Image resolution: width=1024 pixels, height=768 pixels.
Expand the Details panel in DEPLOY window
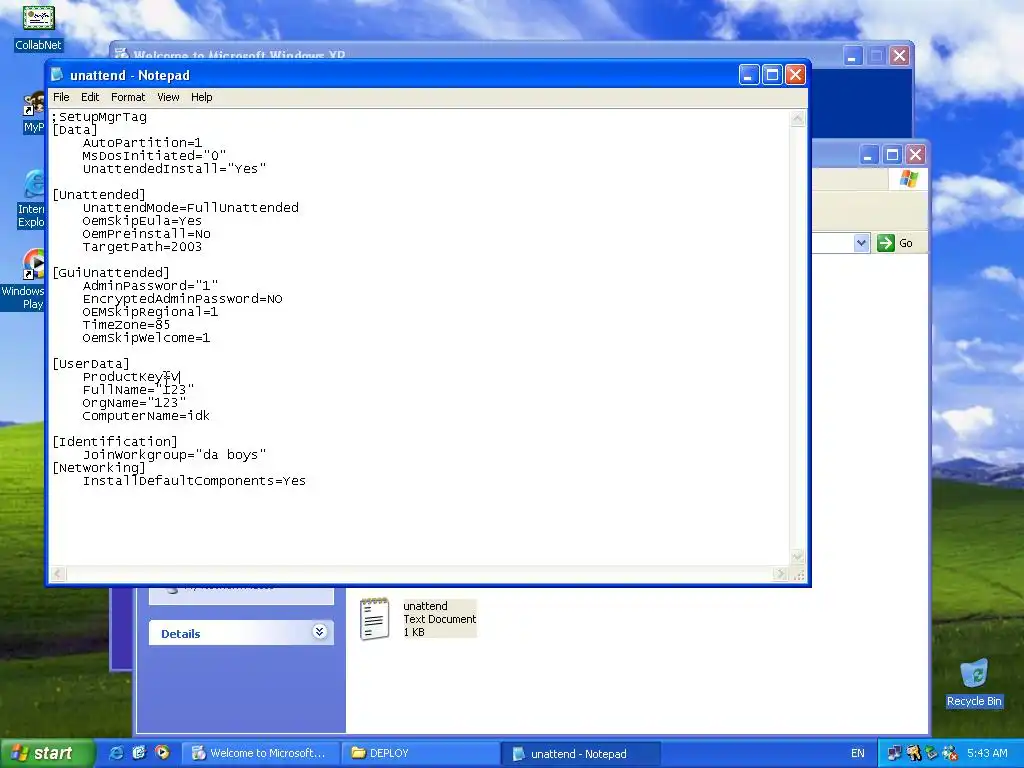319,632
